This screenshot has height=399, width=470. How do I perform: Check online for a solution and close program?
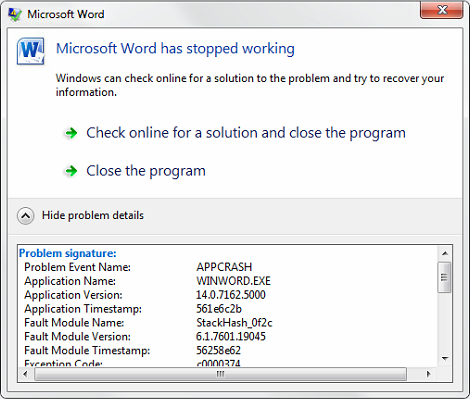point(246,133)
